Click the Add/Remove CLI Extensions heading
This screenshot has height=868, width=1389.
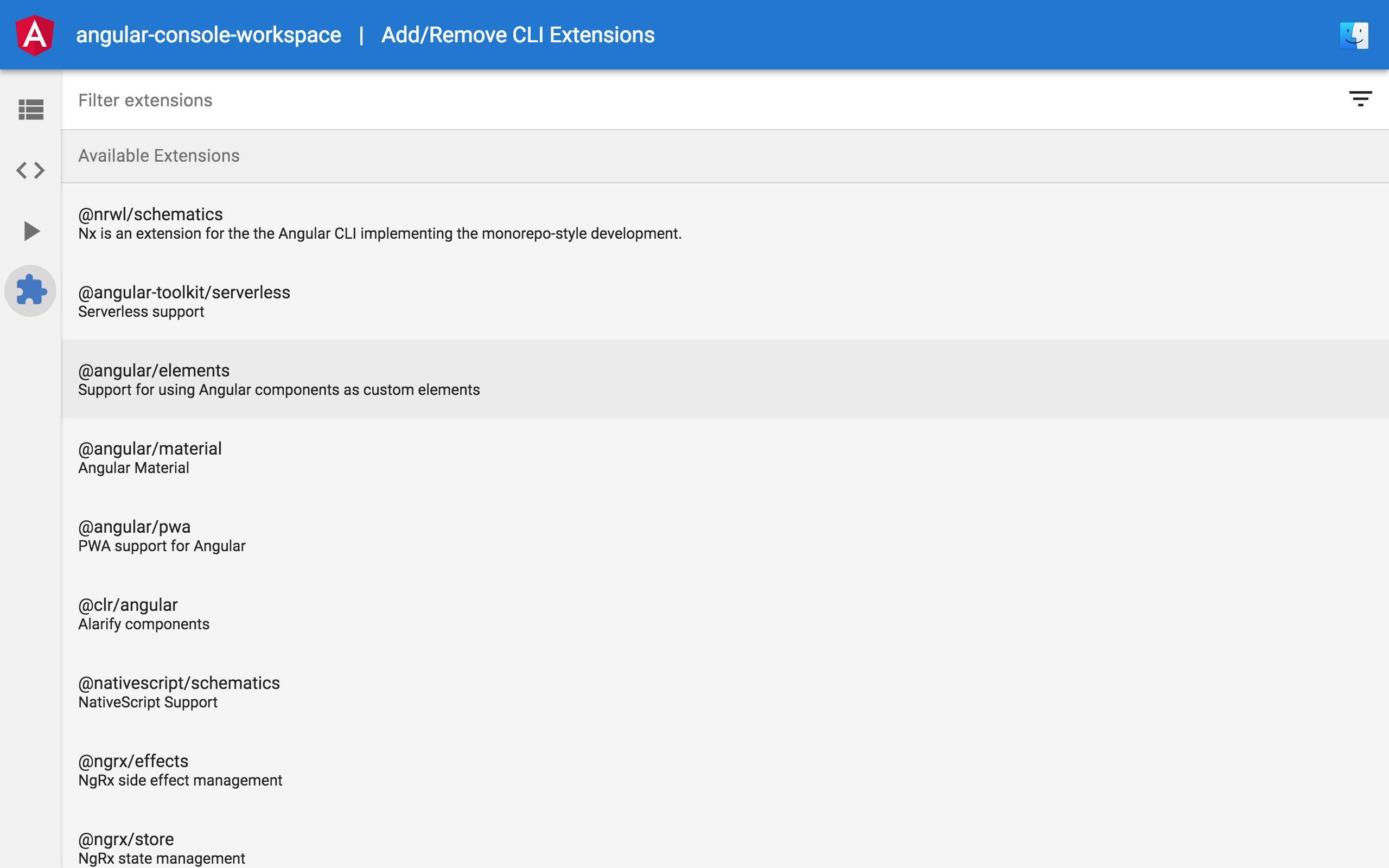[518, 35]
